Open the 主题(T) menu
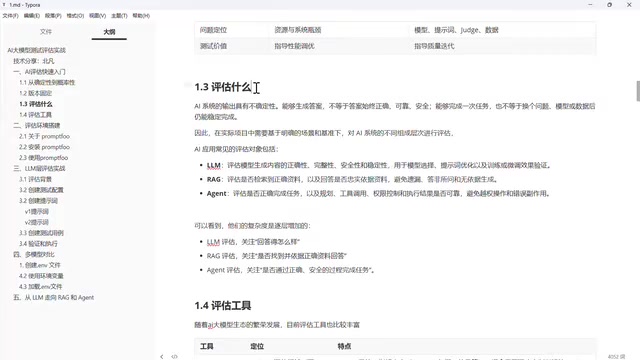640x360 pixels. [x=119, y=16]
